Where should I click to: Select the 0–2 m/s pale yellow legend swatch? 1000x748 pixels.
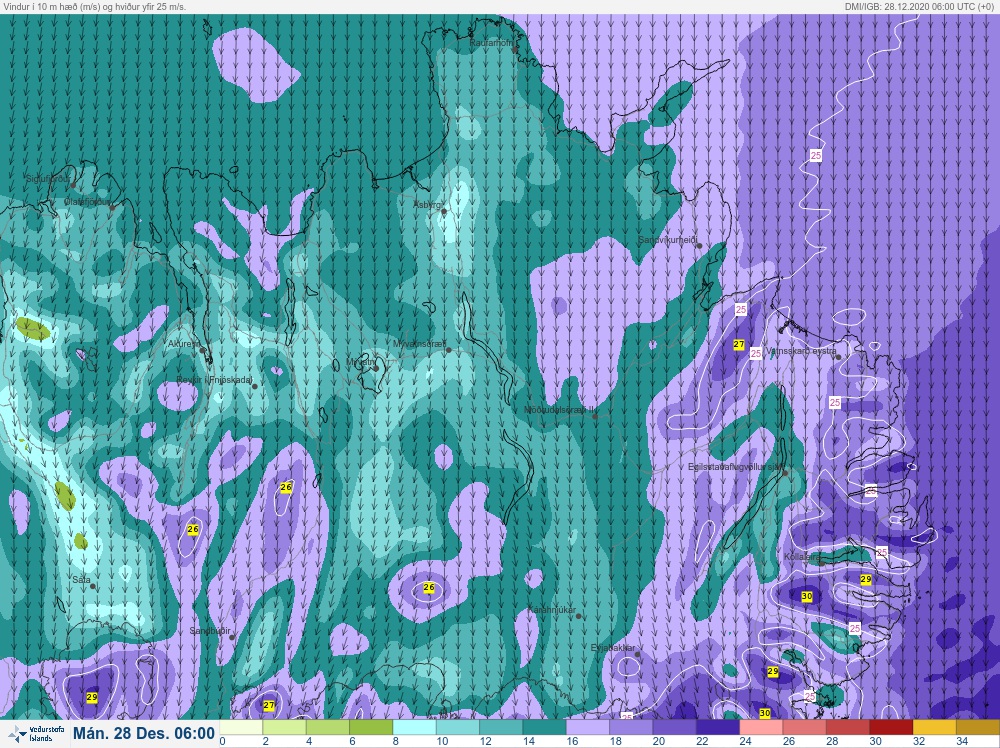pos(240,727)
